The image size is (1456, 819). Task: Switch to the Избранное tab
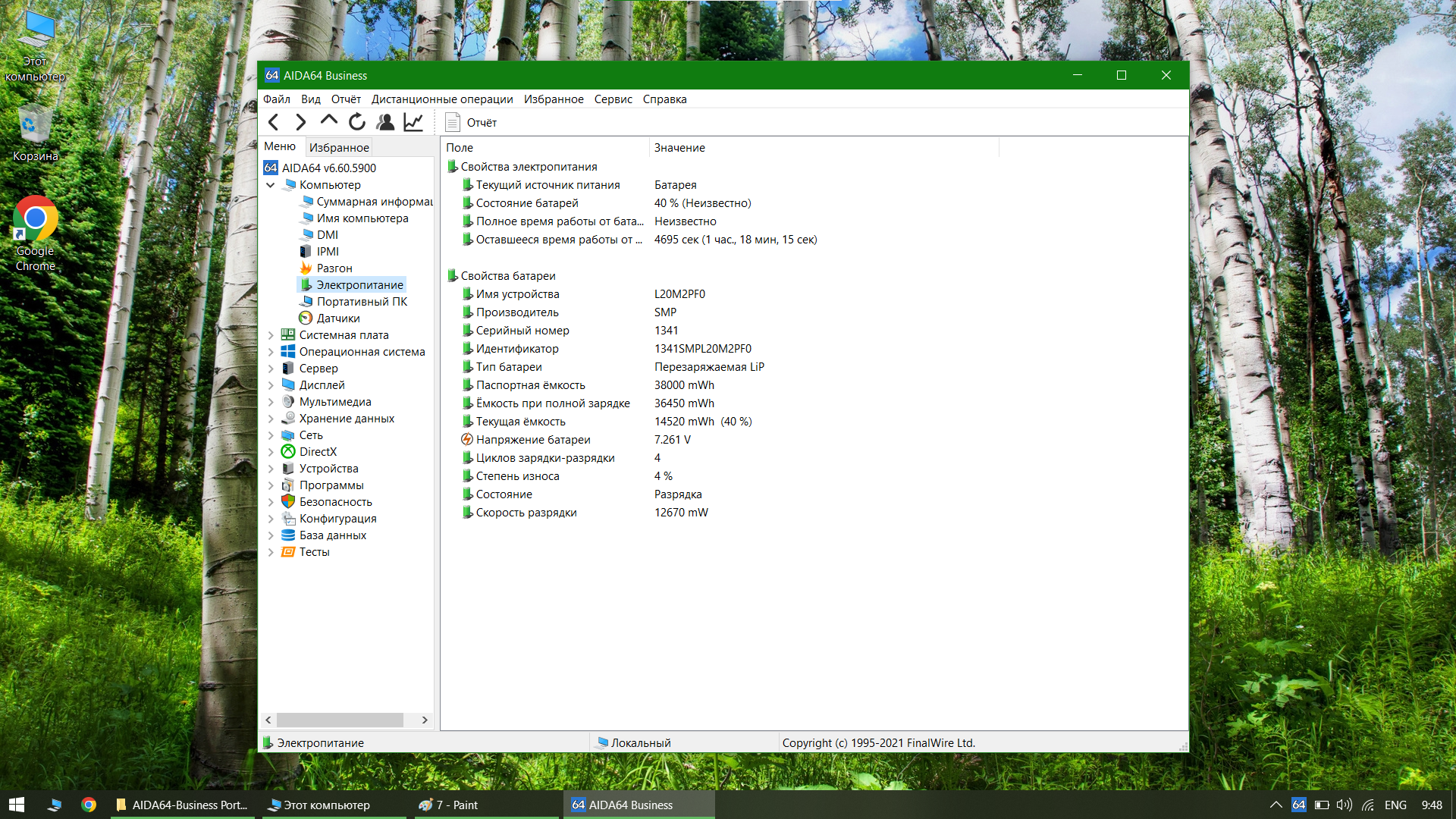pos(339,147)
